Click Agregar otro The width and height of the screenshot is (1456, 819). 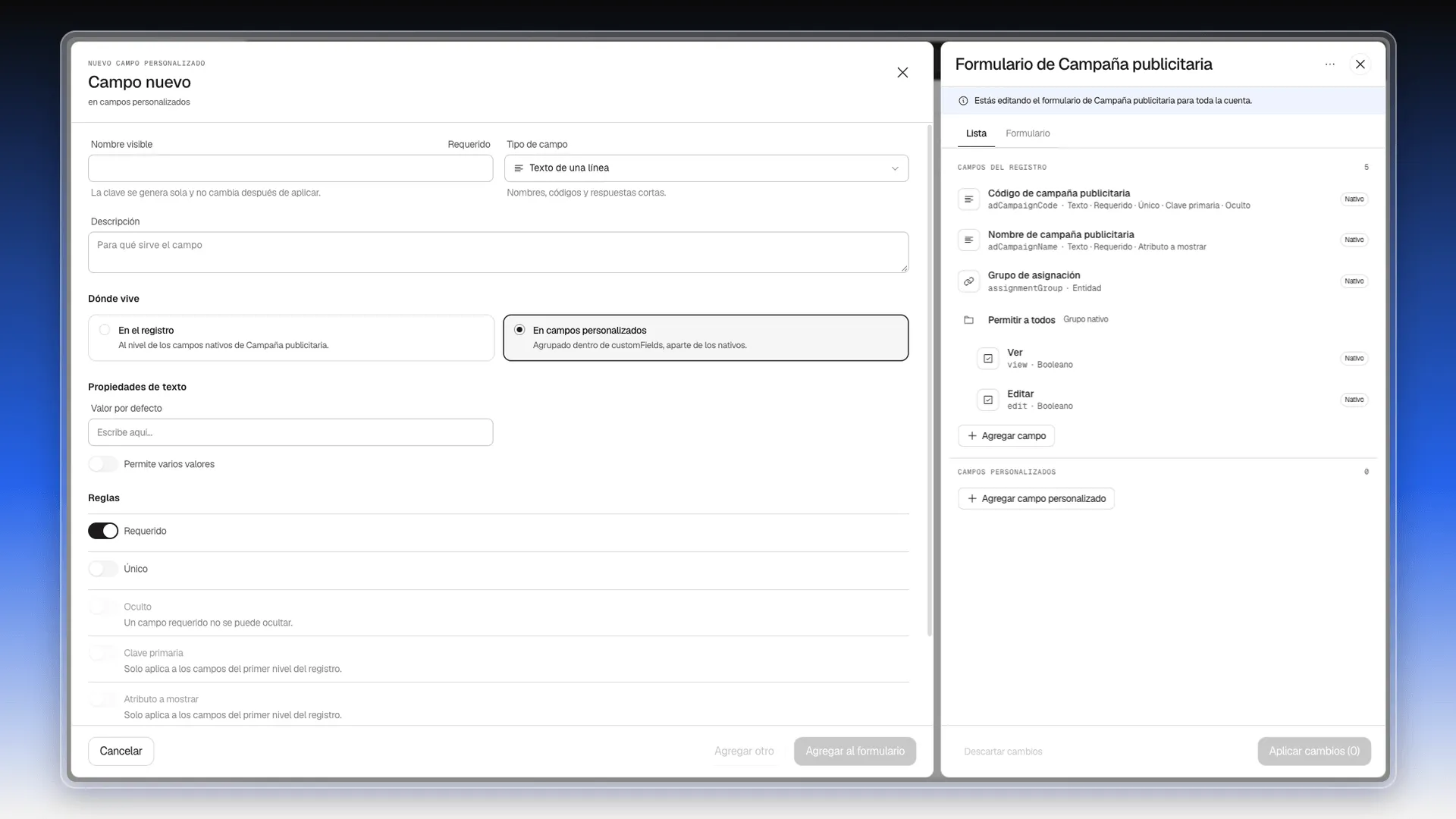point(744,751)
